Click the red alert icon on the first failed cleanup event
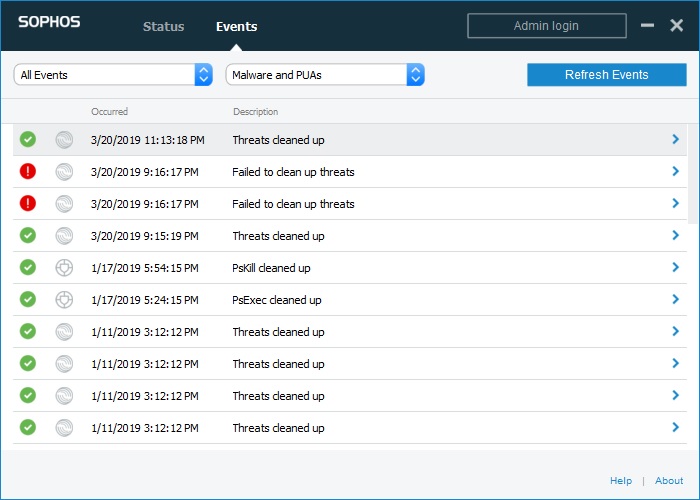Screen dimensions: 700x500 click(x=28, y=171)
